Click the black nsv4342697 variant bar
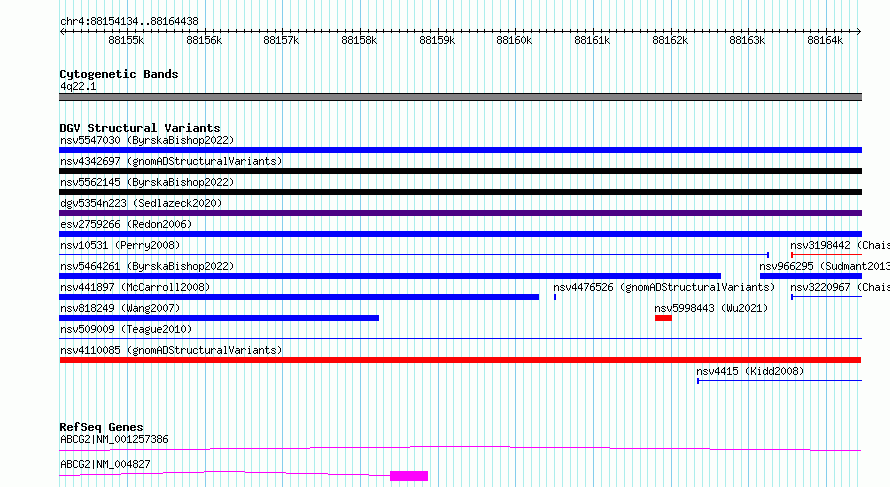890x487 pixels. coord(460,171)
